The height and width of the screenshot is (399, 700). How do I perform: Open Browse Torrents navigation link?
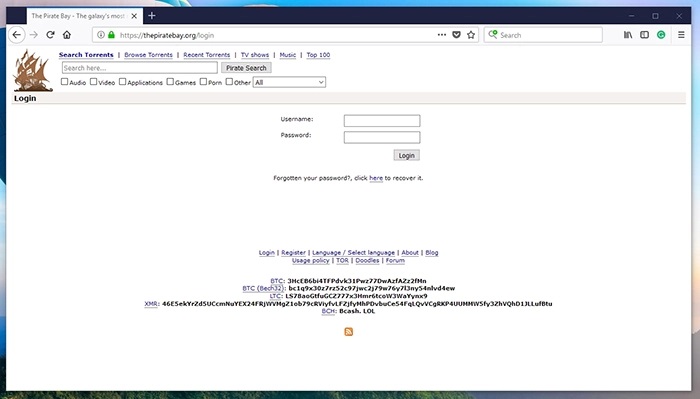pos(148,55)
